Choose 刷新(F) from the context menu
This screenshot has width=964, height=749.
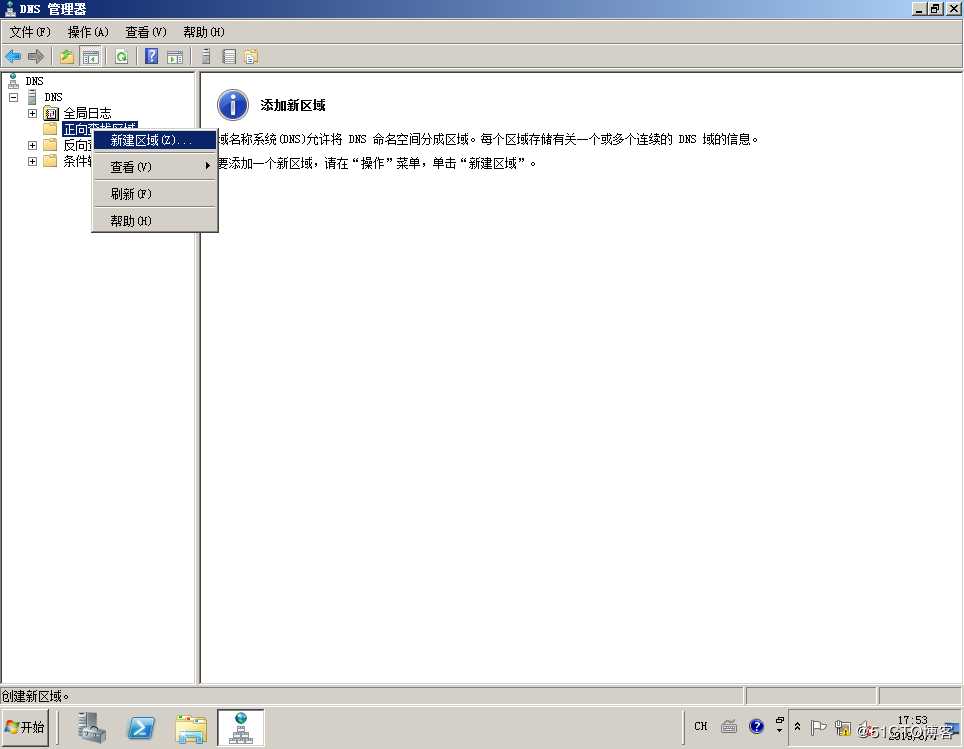(155, 194)
